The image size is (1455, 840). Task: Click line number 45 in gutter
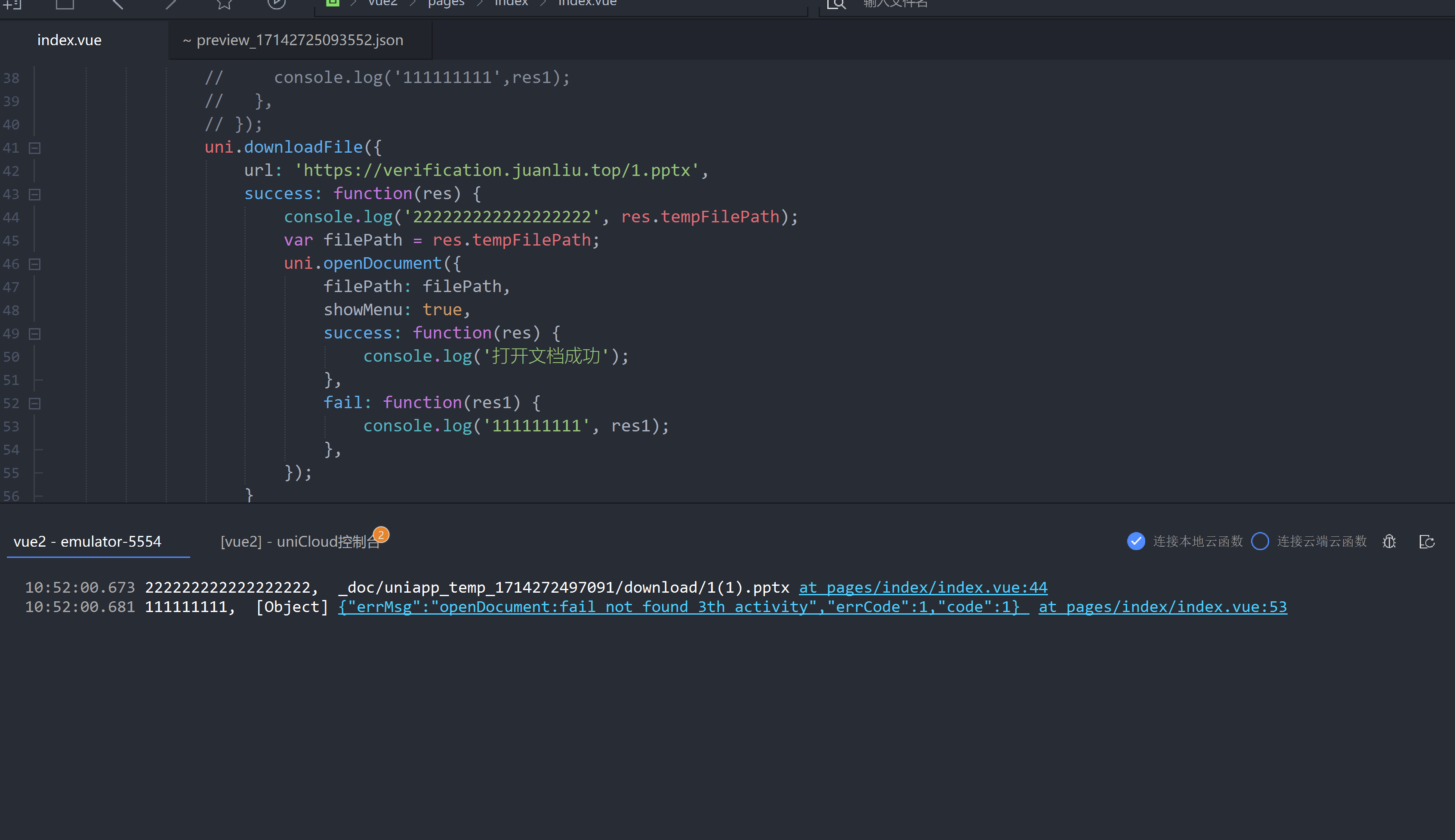(x=11, y=240)
